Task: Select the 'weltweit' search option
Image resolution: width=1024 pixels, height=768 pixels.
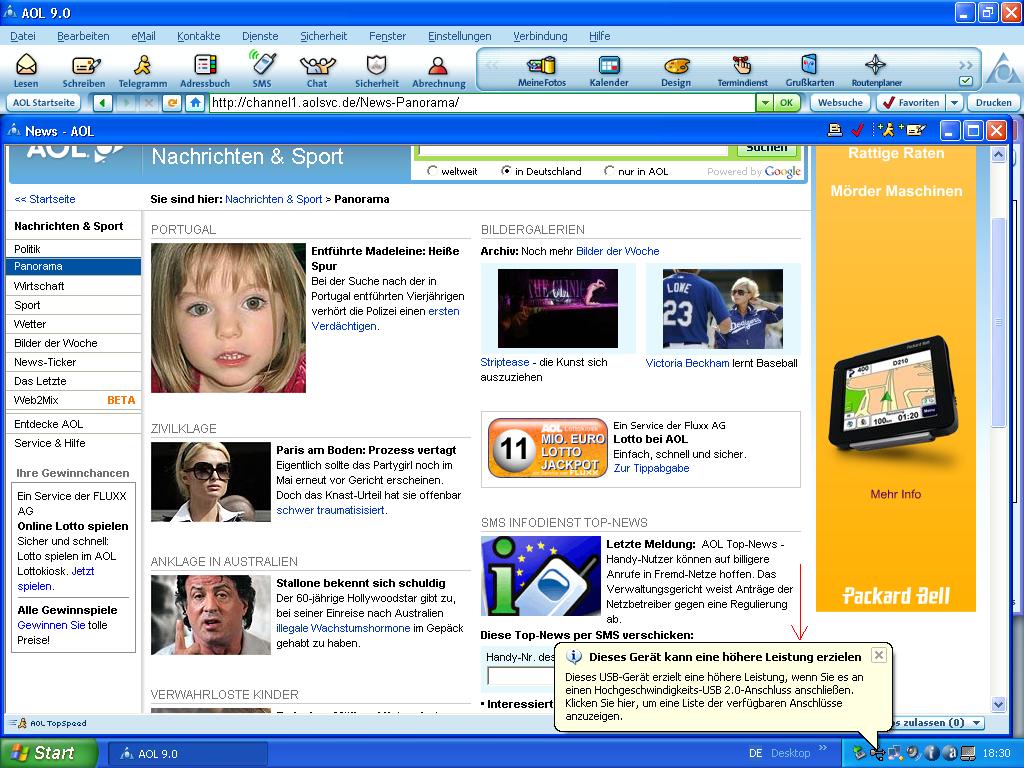Action: 432,171
